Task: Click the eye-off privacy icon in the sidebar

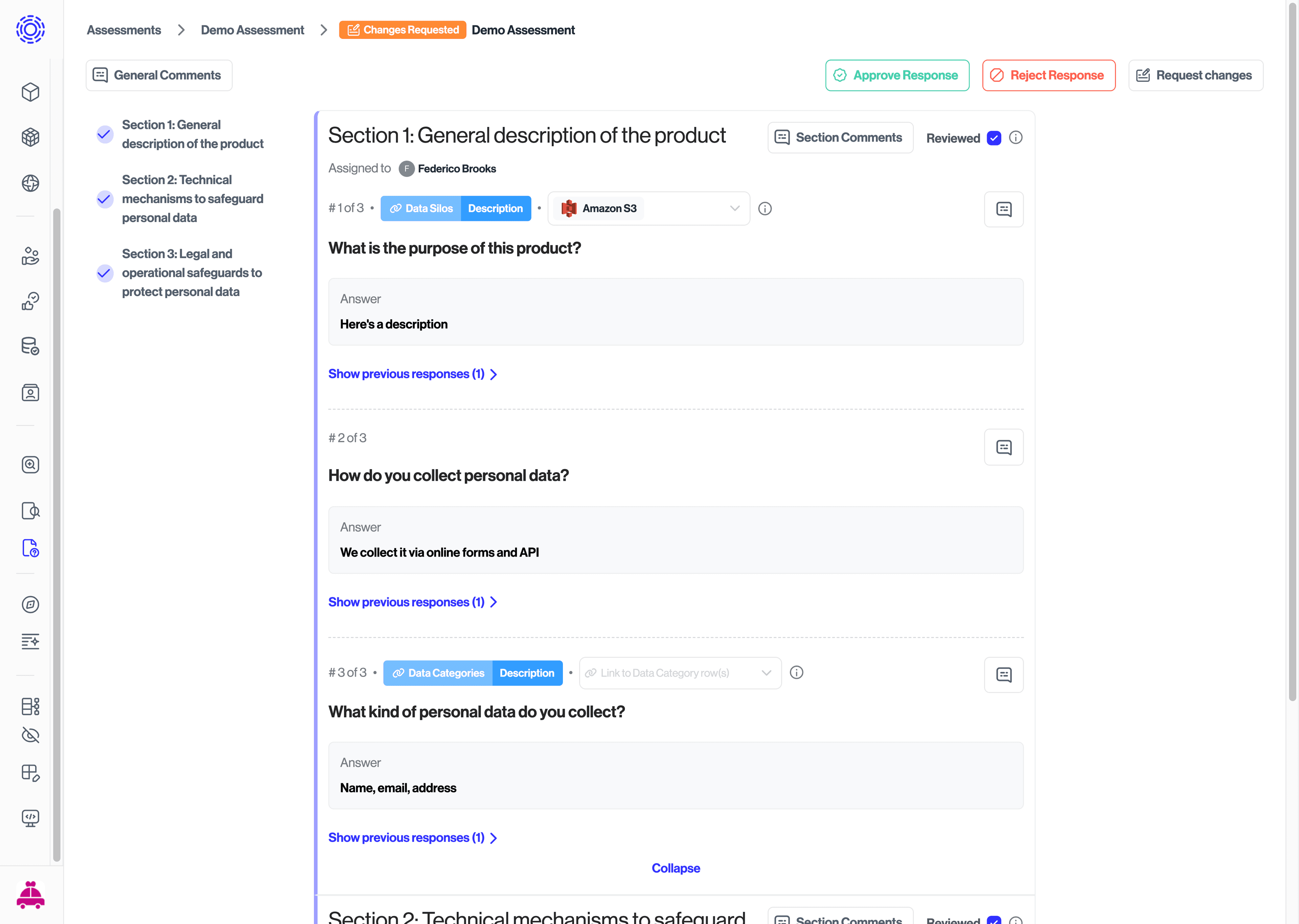Action: click(x=30, y=735)
